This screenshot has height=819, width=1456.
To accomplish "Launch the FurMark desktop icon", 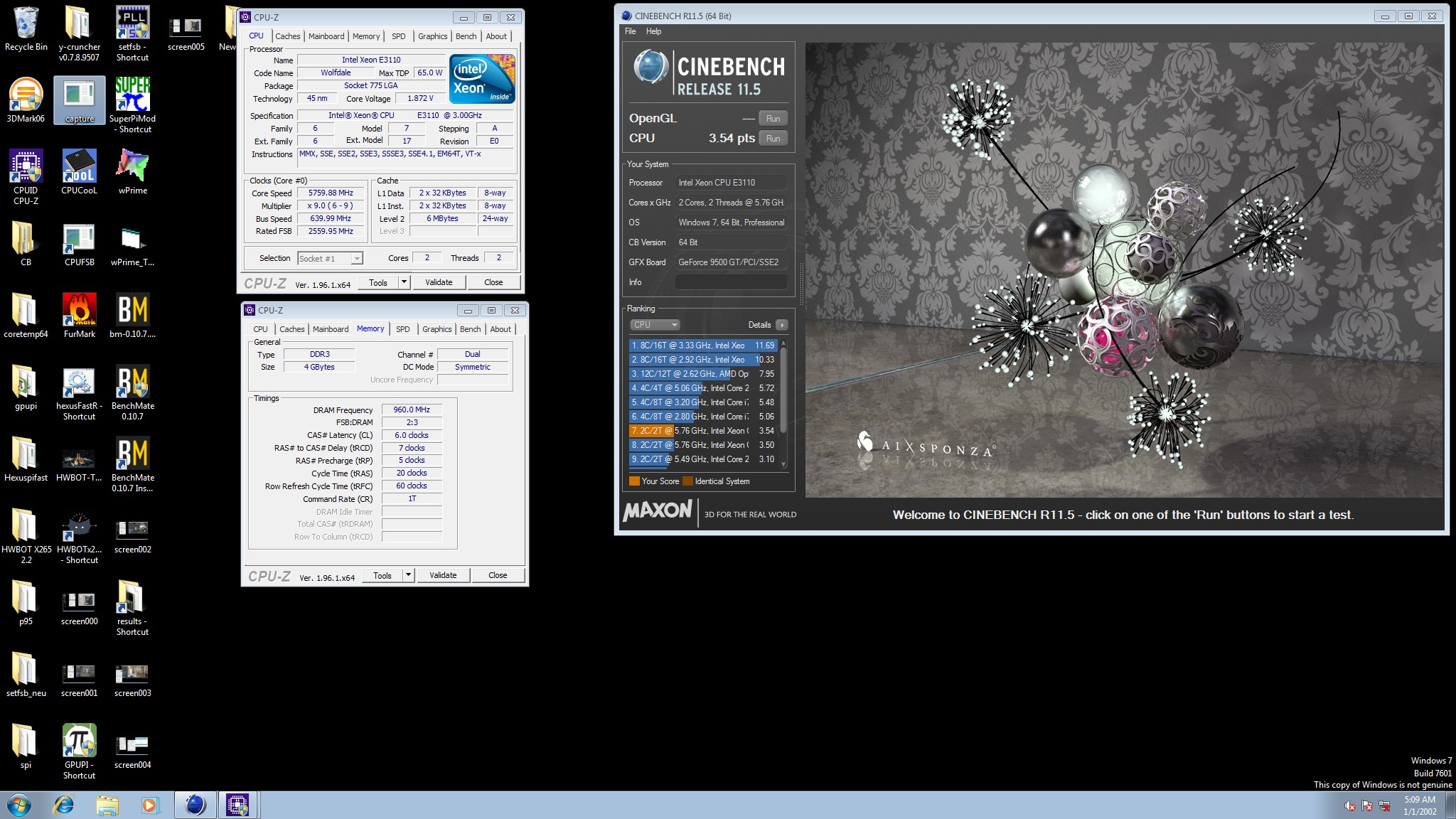I will (79, 316).
